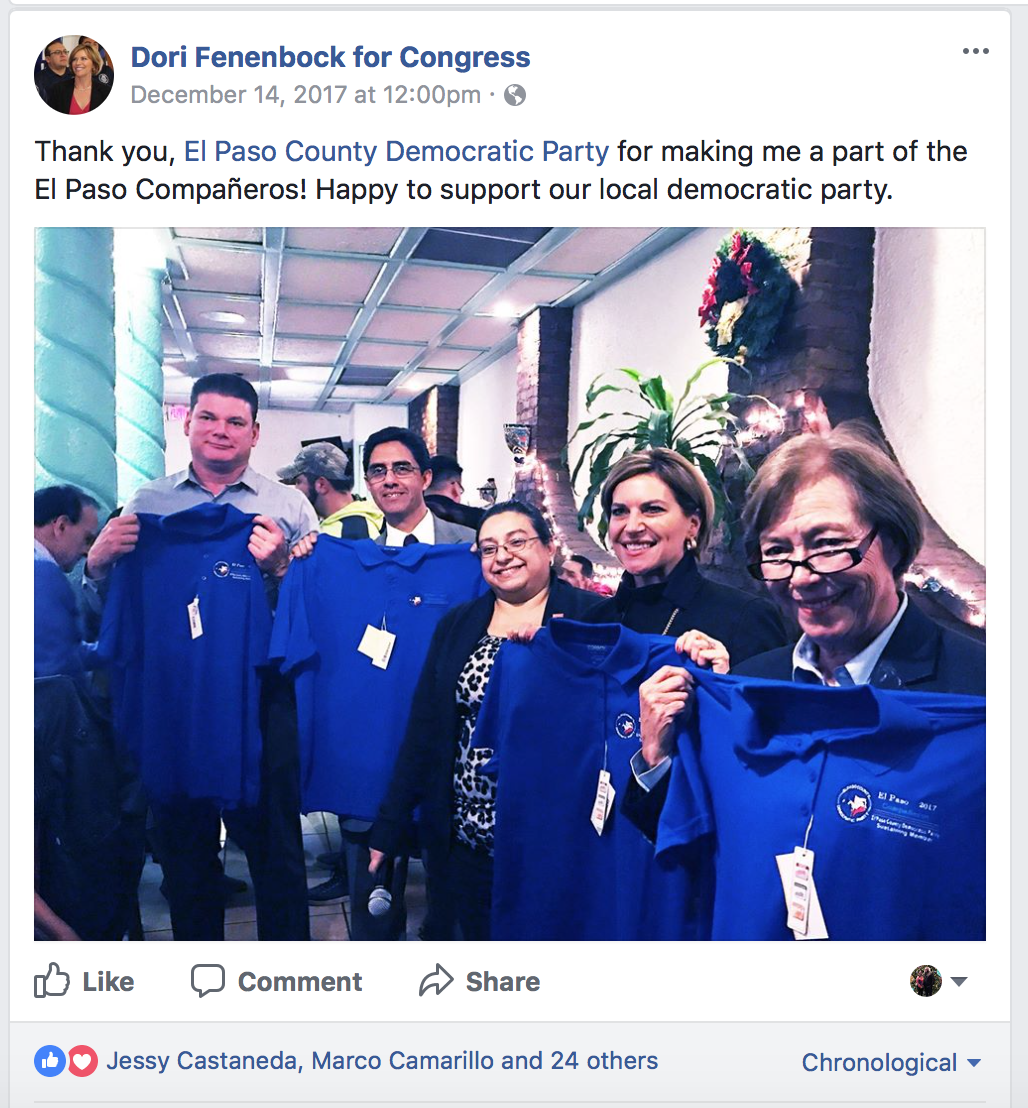The image size is (1028, 1108).
Task: Click the December 14, 2017 timestamp
Action: tap(306, 95)
